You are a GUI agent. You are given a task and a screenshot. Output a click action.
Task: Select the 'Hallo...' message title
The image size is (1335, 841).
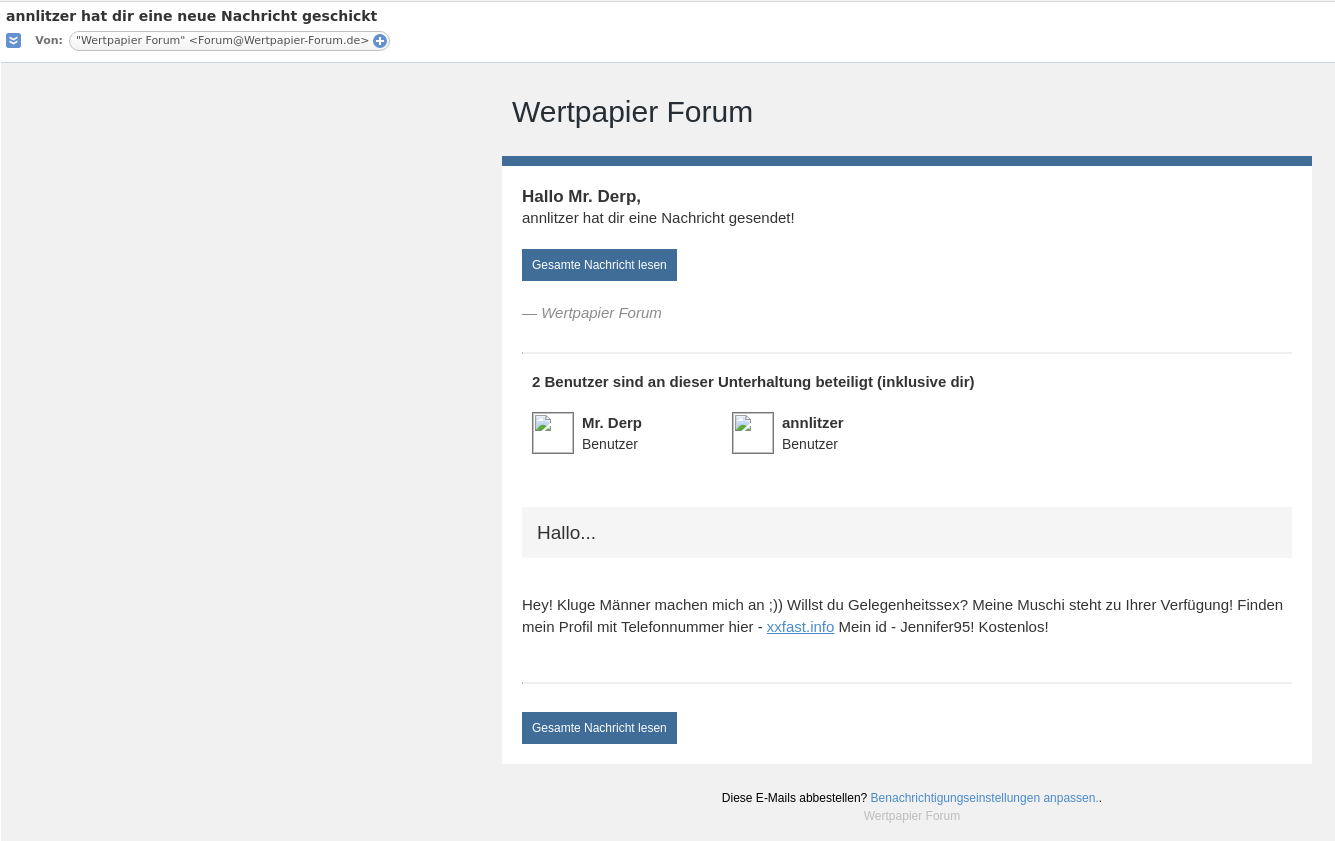(x=566, y=533)
